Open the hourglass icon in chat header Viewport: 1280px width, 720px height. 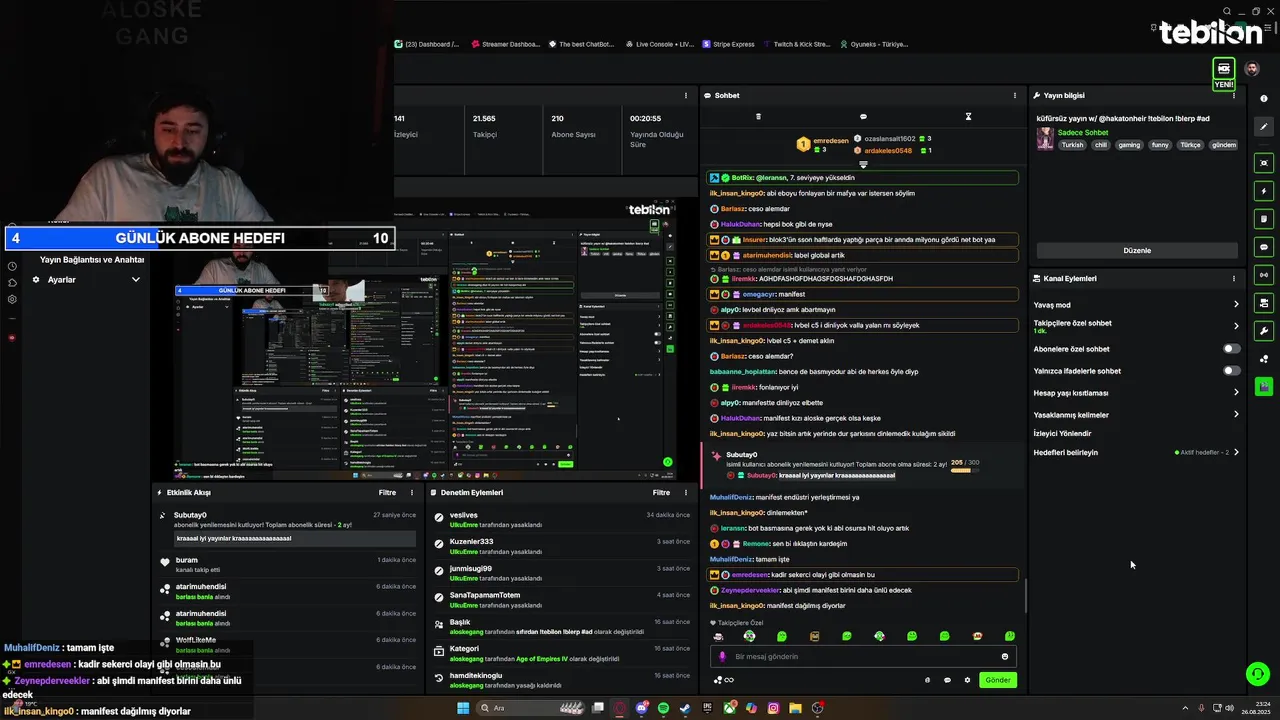tap(968, 117)
